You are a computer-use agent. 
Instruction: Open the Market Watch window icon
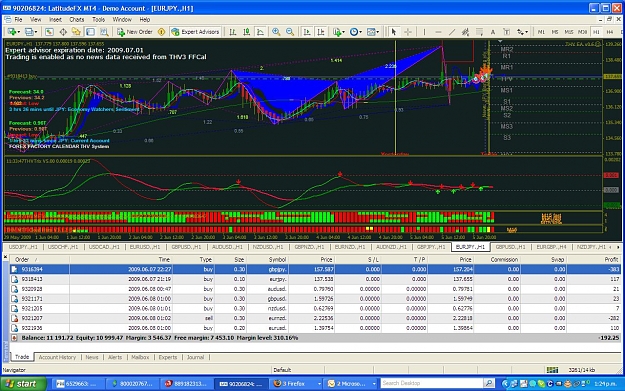tap(49, 32)
